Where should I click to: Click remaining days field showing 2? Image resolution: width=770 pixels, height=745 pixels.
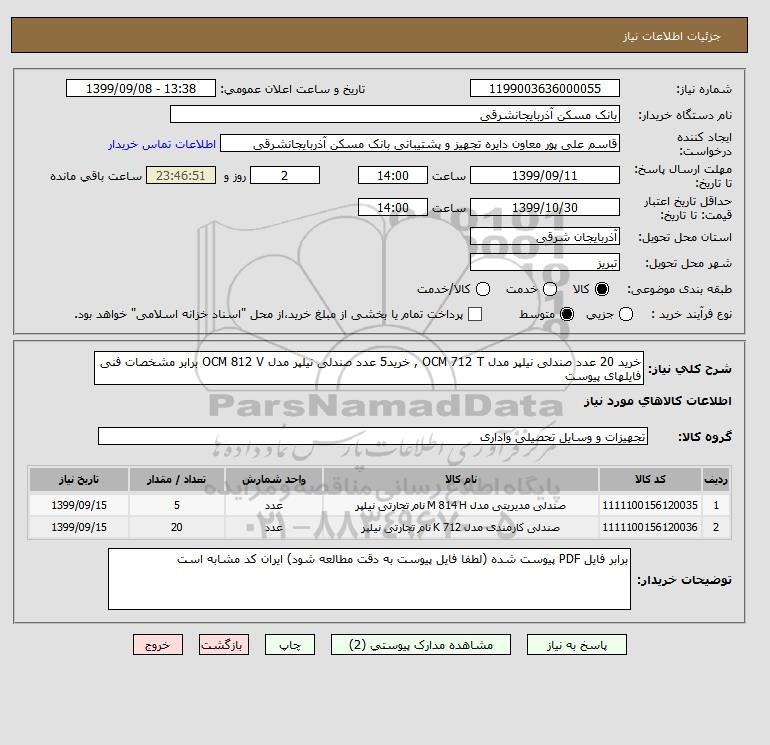point(285,175)
